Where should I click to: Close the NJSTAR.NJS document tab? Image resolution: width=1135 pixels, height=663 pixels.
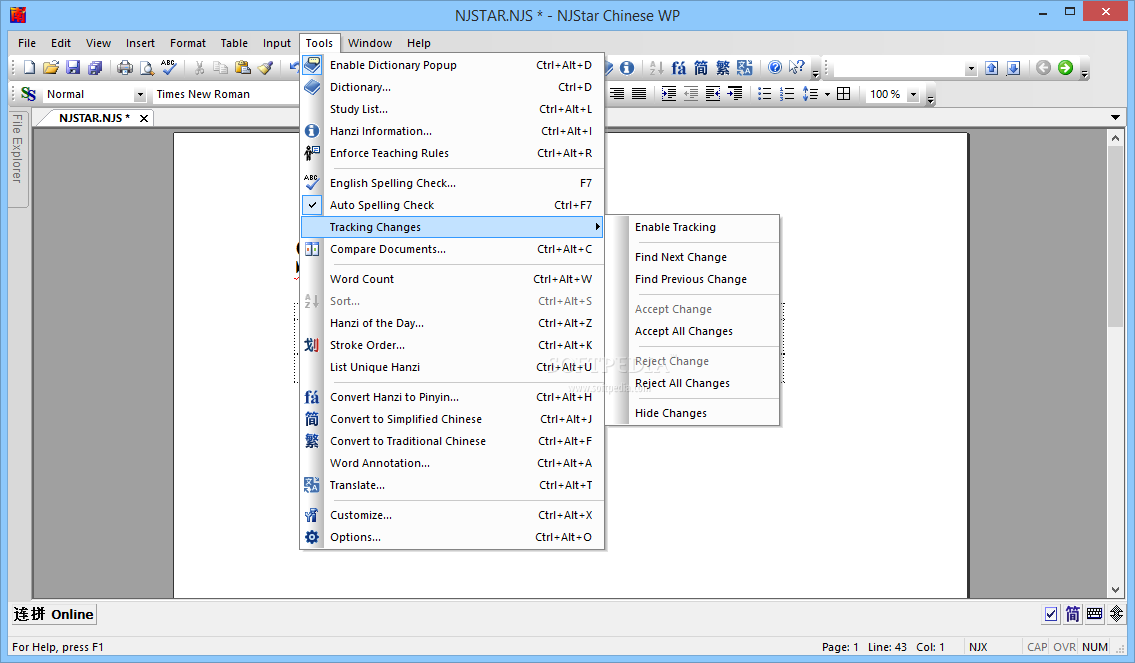pos(144,119)
